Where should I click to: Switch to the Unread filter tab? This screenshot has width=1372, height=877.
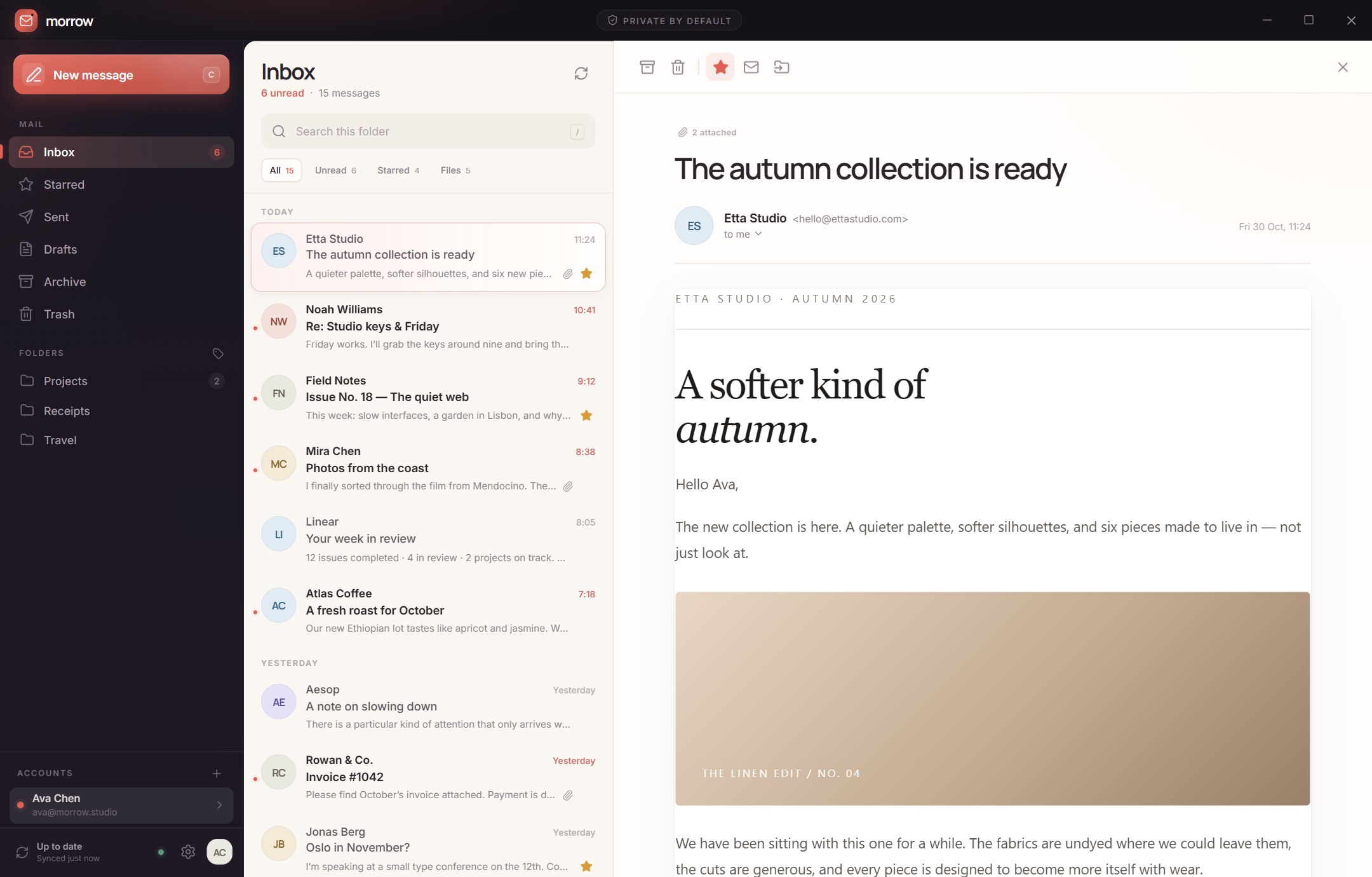coord(335,170)
